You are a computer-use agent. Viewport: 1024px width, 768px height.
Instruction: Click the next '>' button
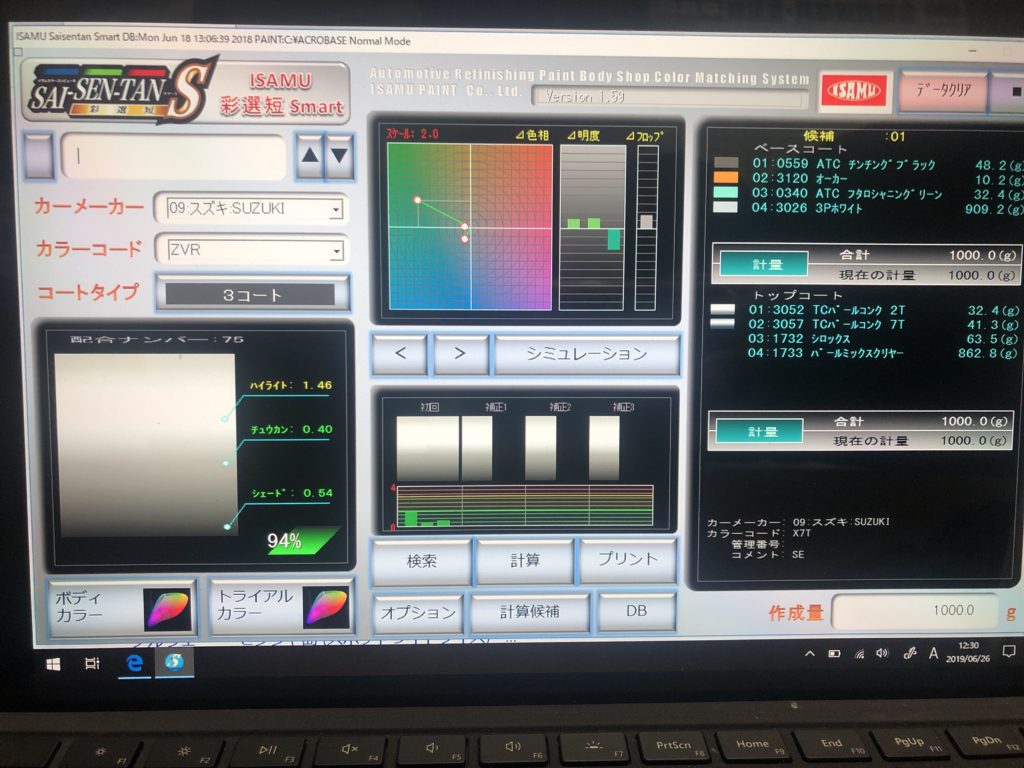pyautogui.click(x=460, y=354)
